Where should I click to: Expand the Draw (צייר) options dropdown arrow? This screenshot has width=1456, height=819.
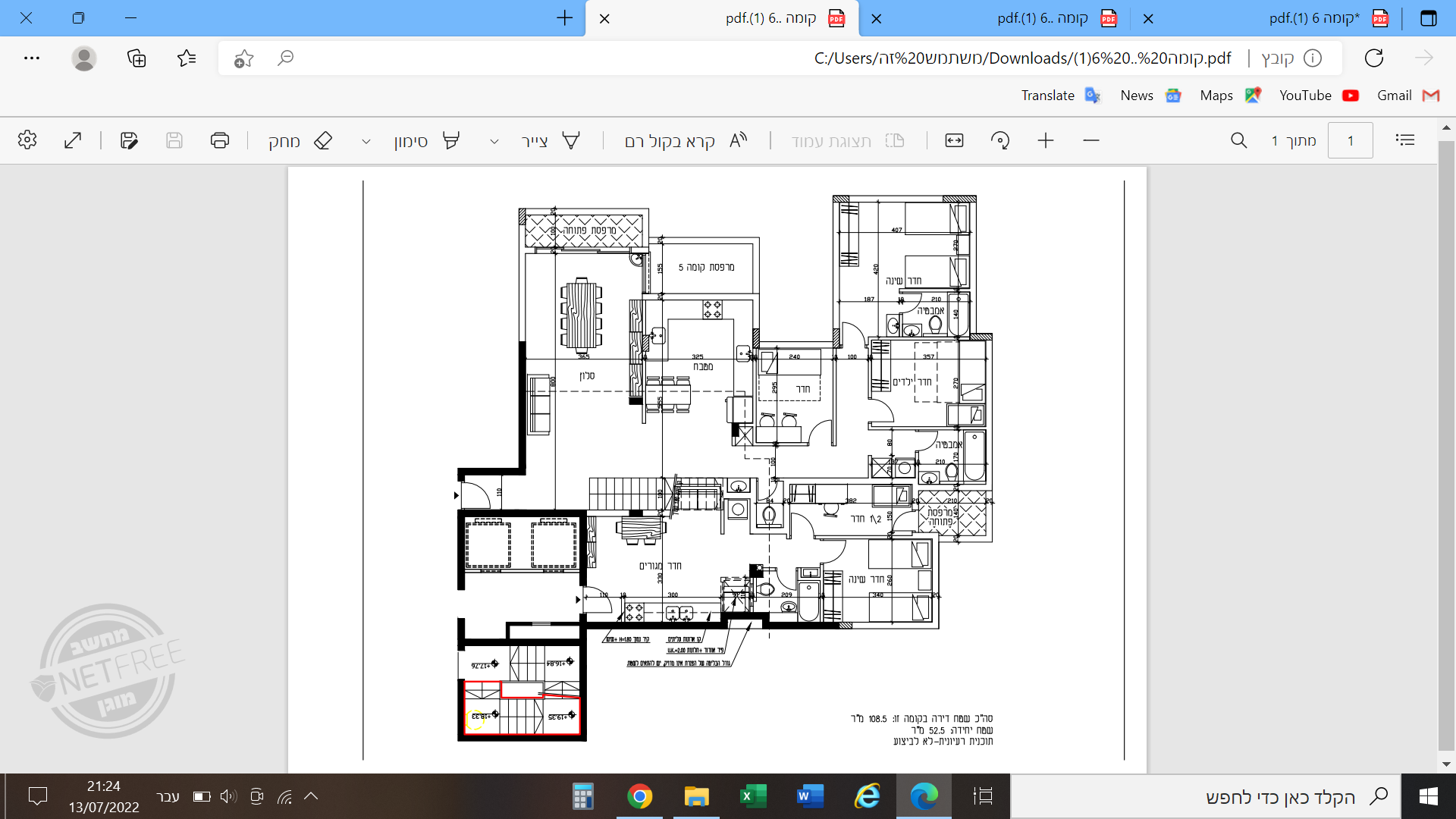pos(494,141)
